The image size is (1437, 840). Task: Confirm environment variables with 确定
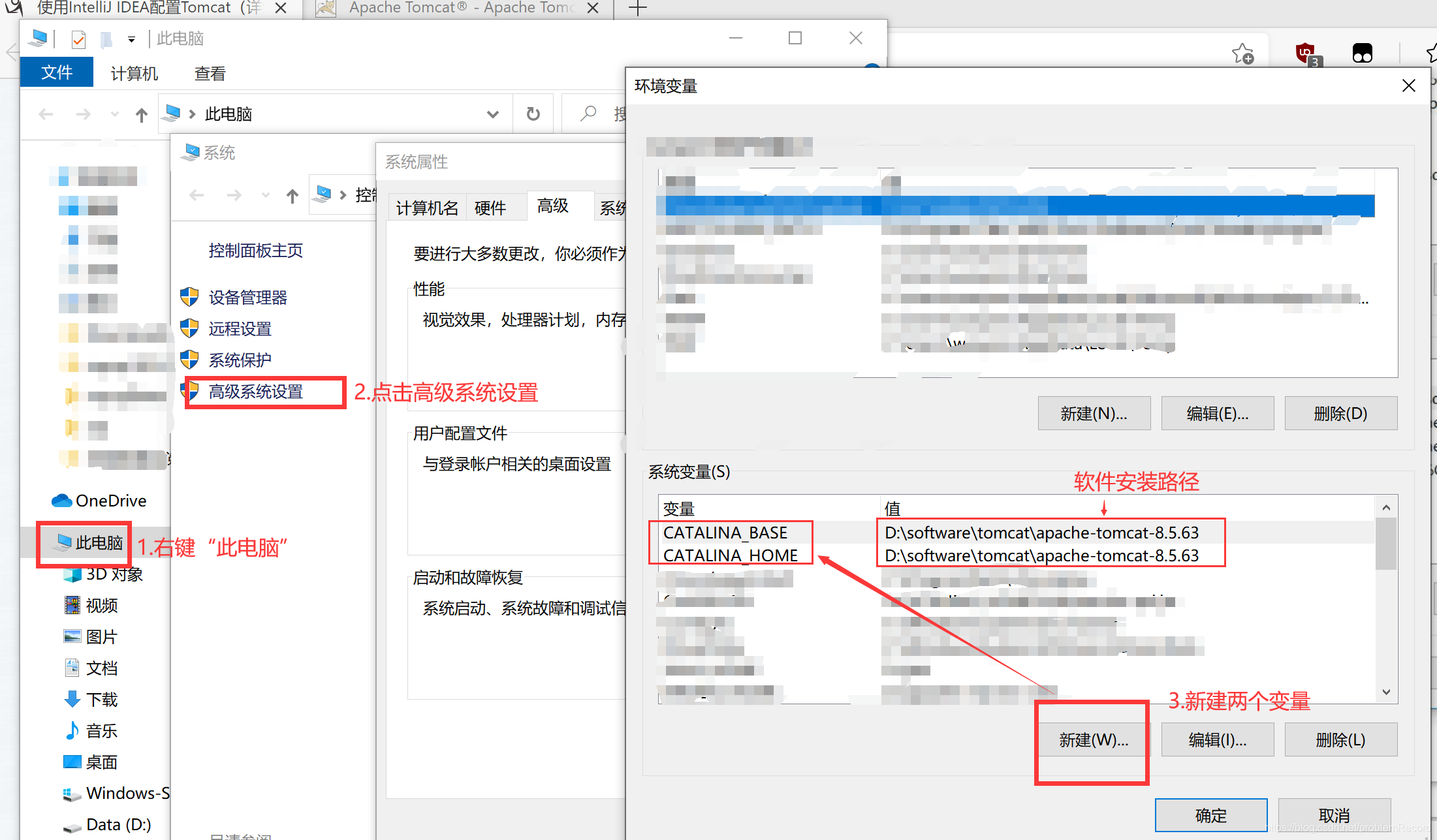click(1210, 815)
